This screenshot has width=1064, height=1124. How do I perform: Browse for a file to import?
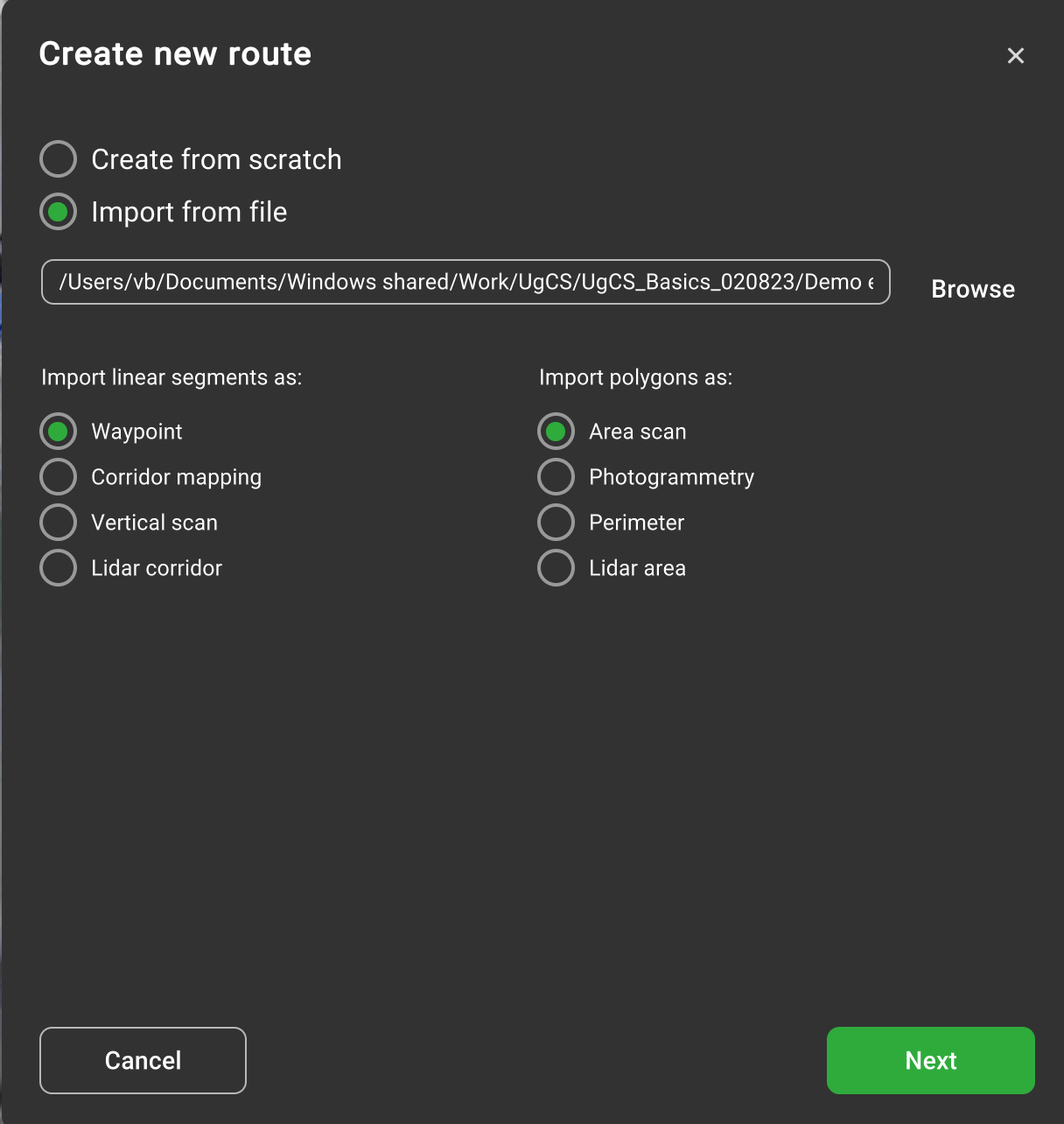click(x=972, y=289)
